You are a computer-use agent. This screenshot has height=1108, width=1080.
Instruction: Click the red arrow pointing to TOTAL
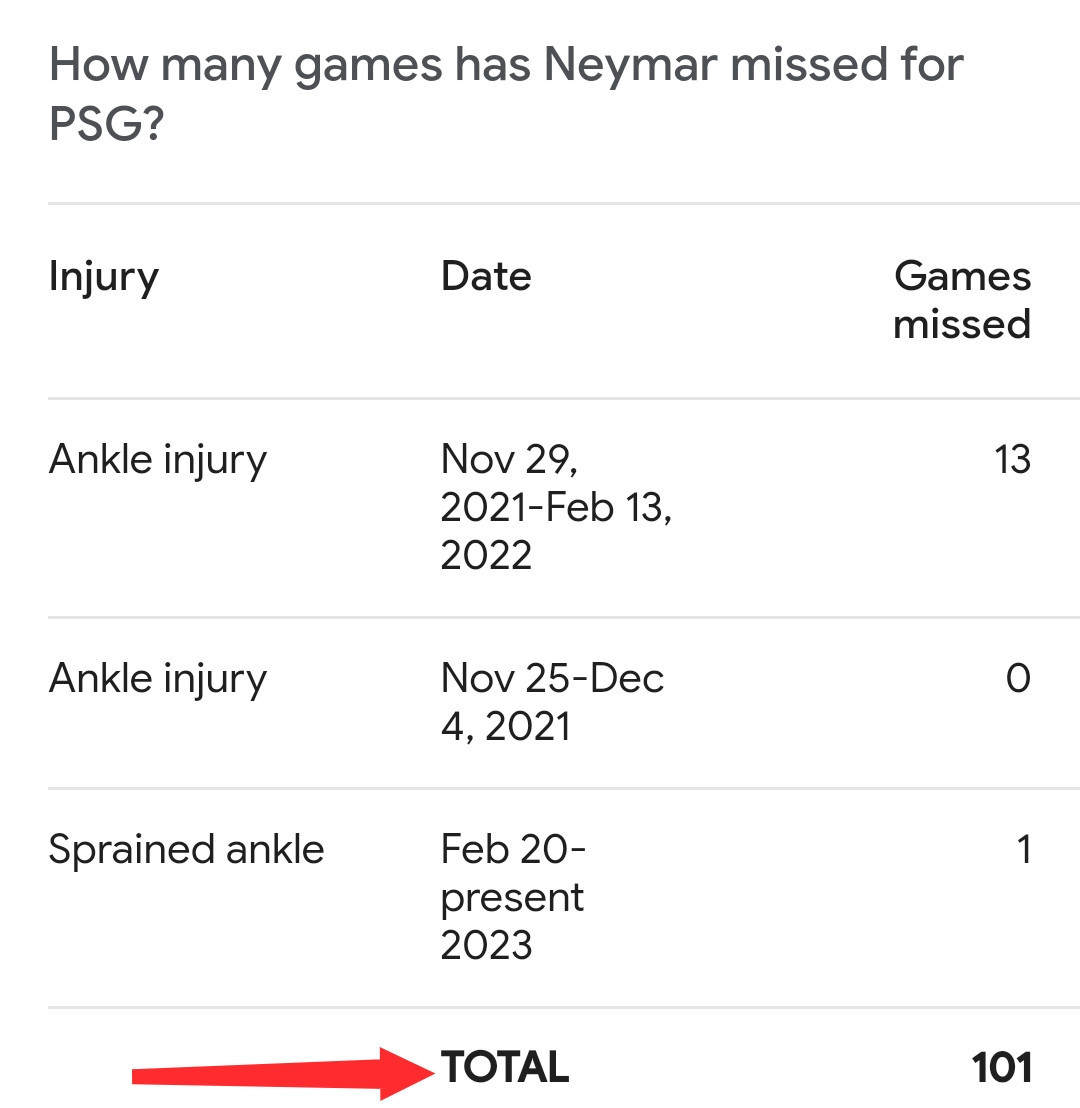coord(283,1074)
